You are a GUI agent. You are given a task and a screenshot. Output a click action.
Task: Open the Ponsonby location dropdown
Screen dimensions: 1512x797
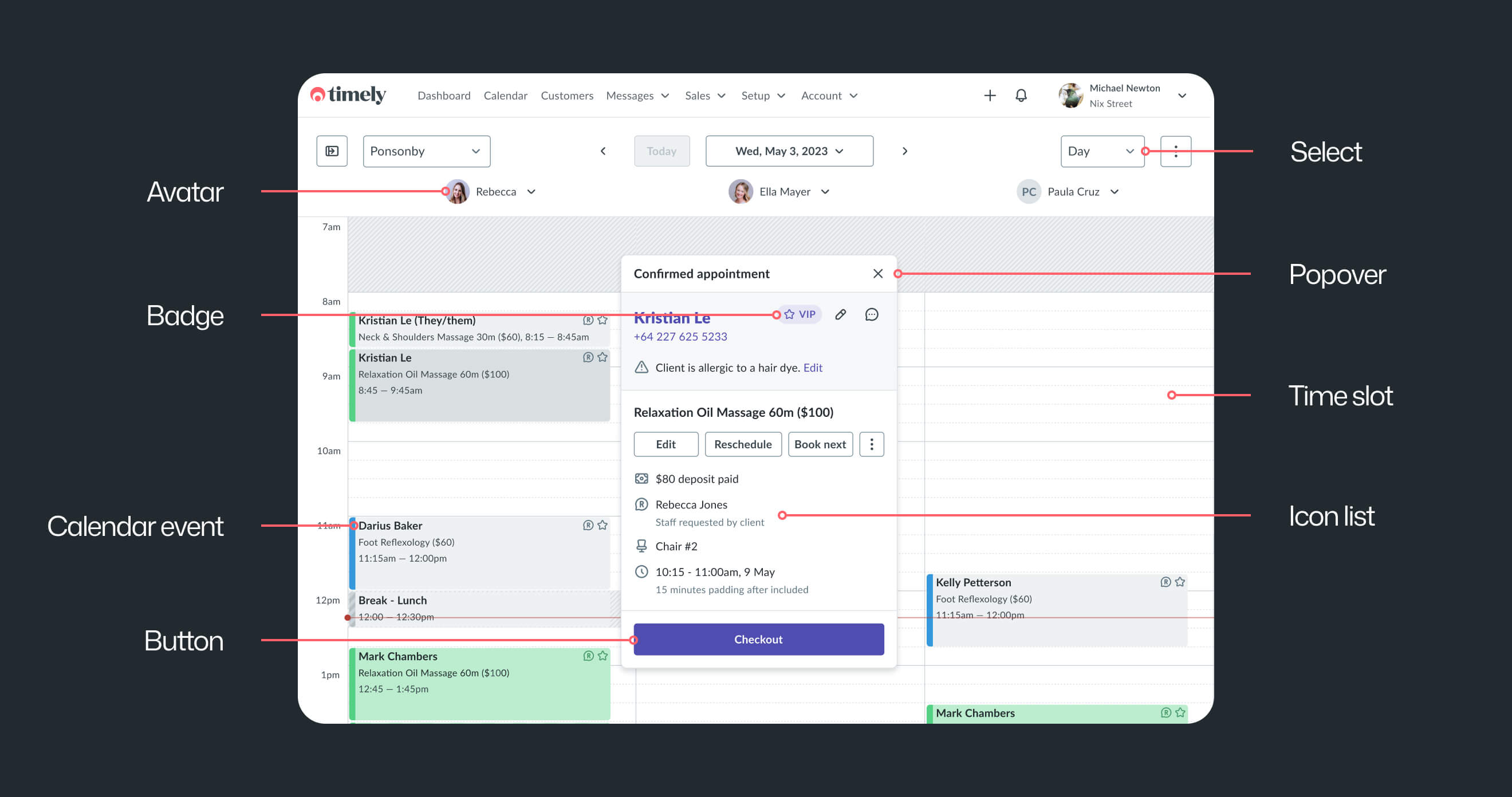[426, 151]
